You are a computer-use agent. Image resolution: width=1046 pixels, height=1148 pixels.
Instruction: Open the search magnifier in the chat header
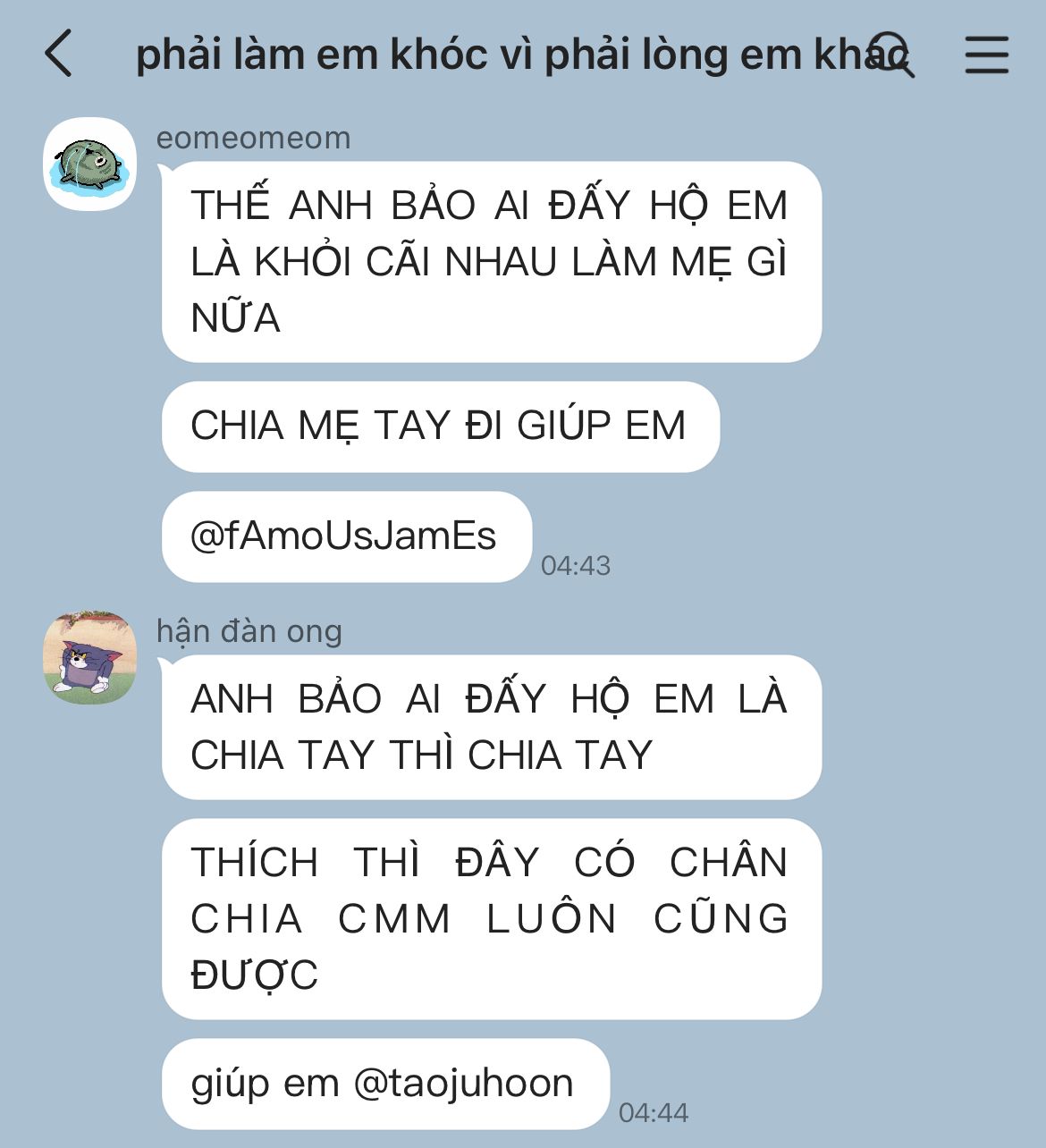(x=890, y=54)
